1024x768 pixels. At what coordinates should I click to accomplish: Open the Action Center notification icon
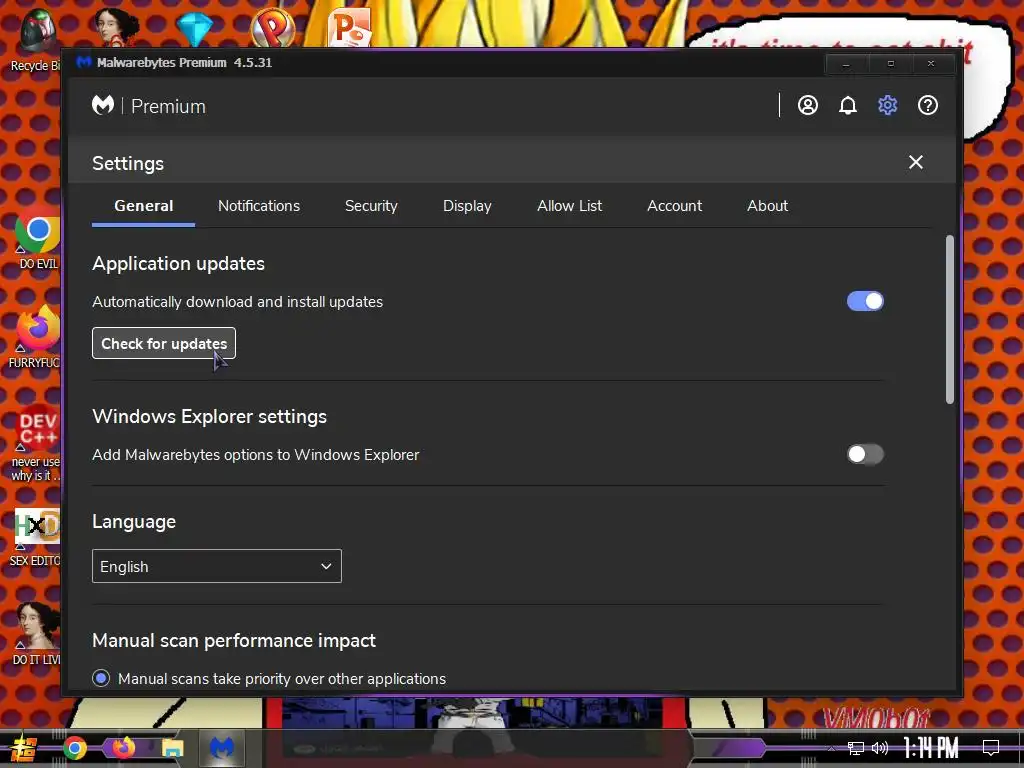pyautogui.click(x=991, y=748)
